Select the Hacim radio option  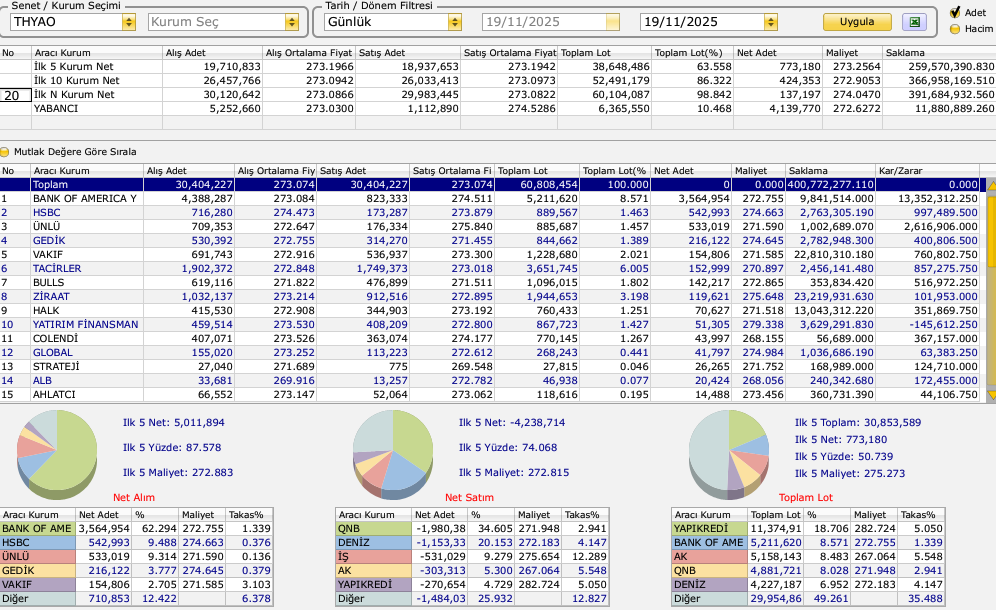[x=955, y=29]
